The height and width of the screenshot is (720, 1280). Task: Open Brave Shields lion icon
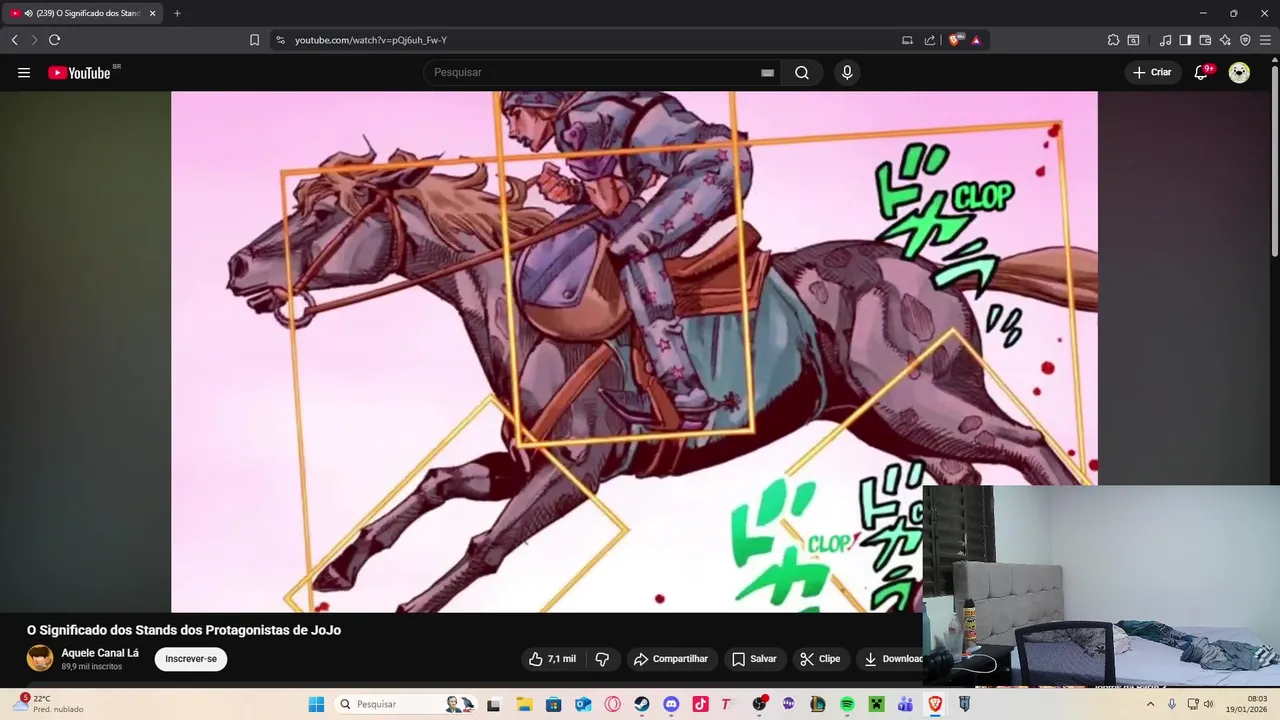point(954,40)
